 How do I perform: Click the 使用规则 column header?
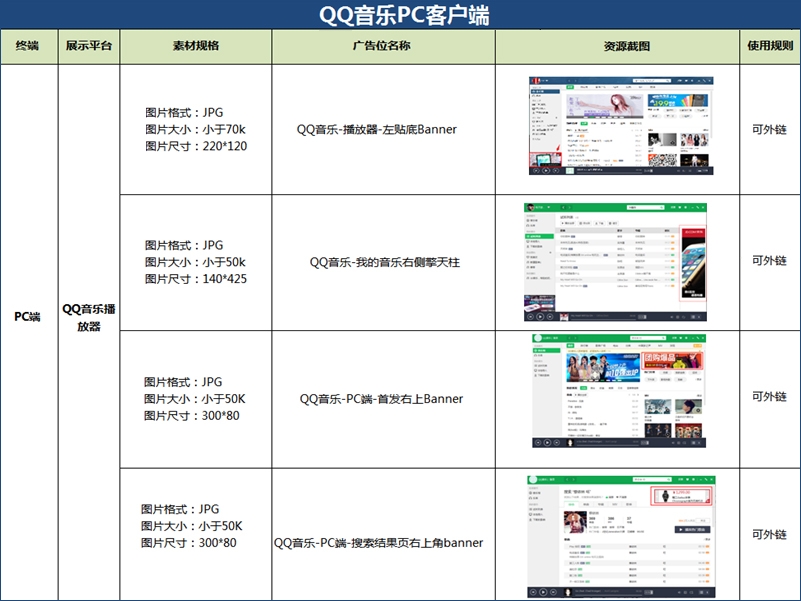click(x=770, y=45)
